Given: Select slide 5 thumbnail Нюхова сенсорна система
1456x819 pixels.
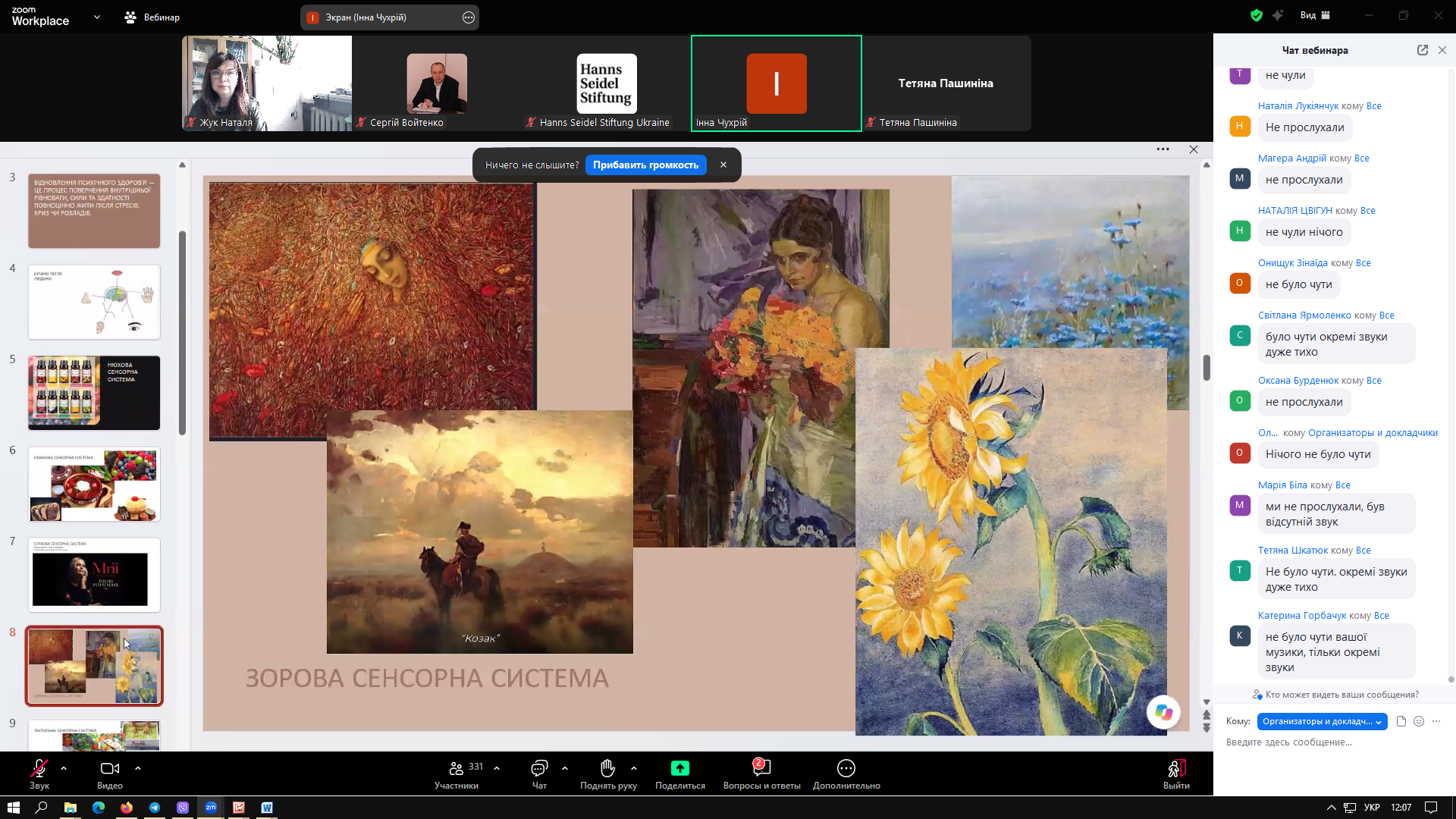Looking at the screenshot, I should point(94,393).
